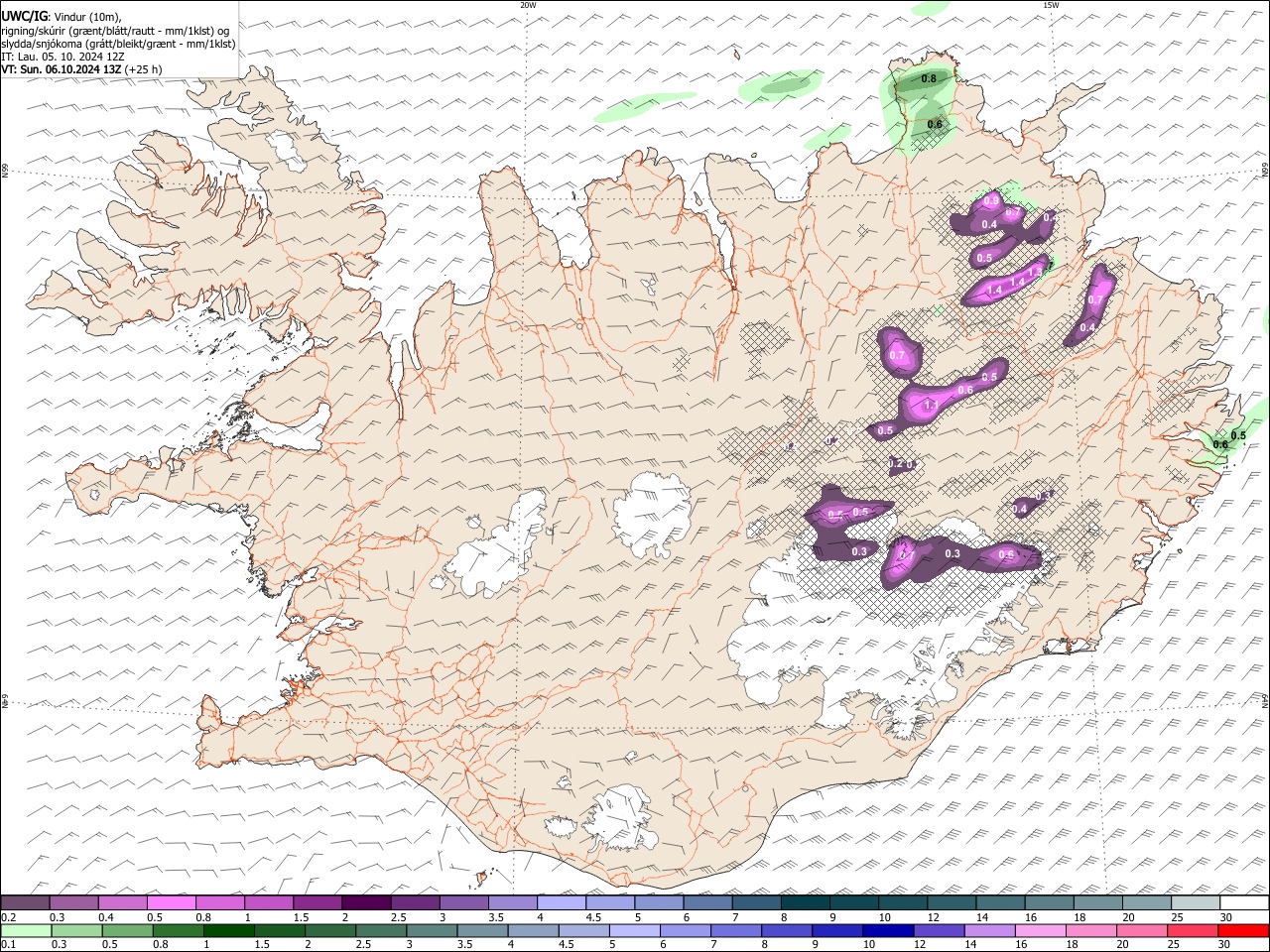1270x952 pixels.
Task: Click the '1.1' snowfall value on the map
Action: [931, 406]
